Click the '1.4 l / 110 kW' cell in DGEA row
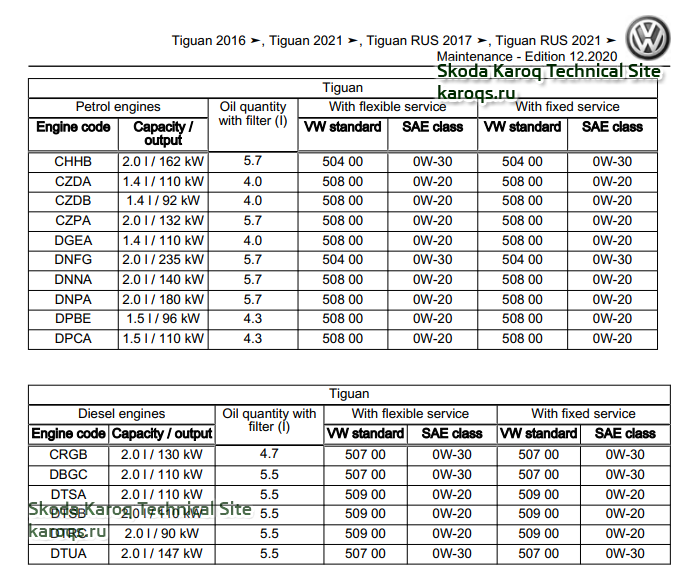 tap(163, 241)
